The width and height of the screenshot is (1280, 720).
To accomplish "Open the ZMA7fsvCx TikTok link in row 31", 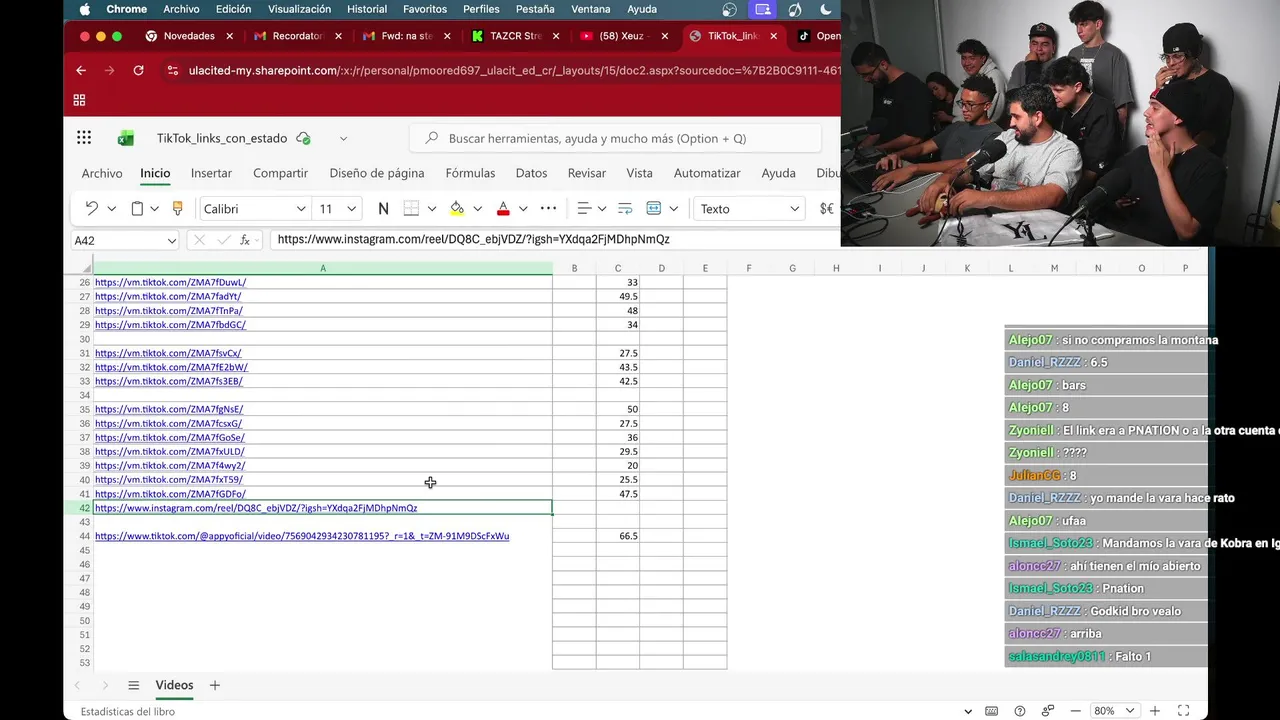I will pos(168,353).
